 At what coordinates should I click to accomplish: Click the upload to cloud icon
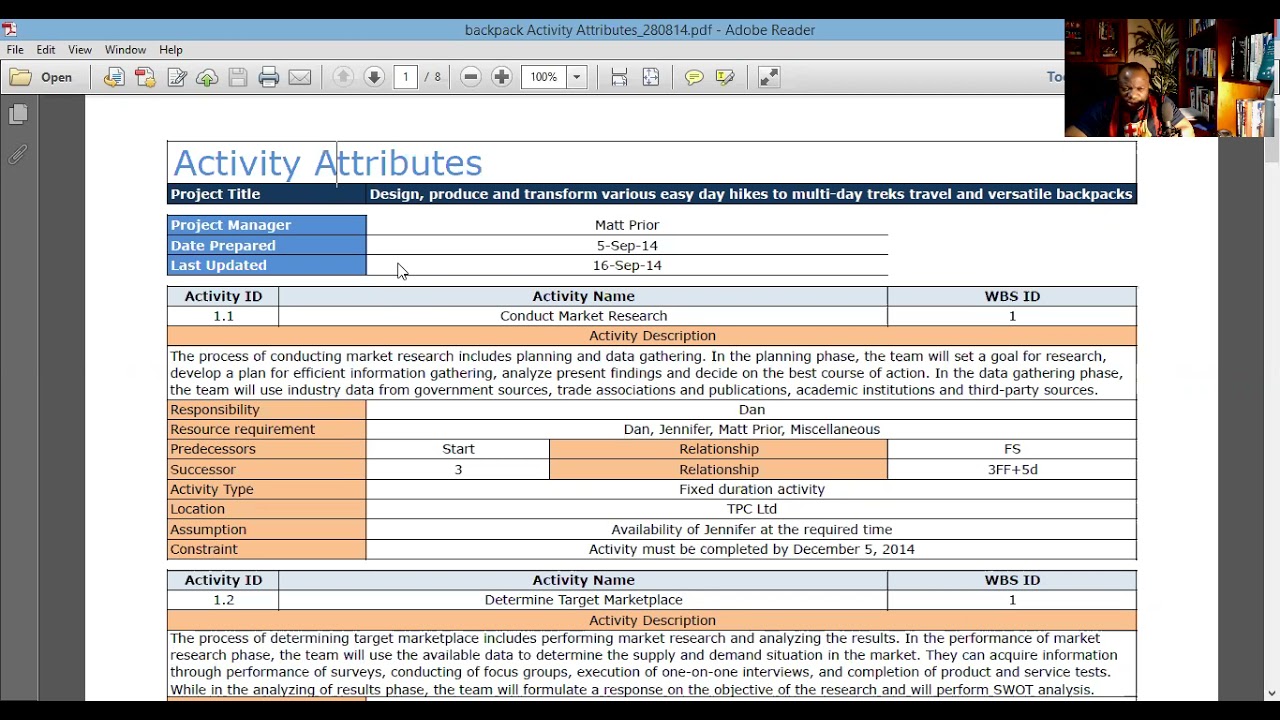coord(207,77)
